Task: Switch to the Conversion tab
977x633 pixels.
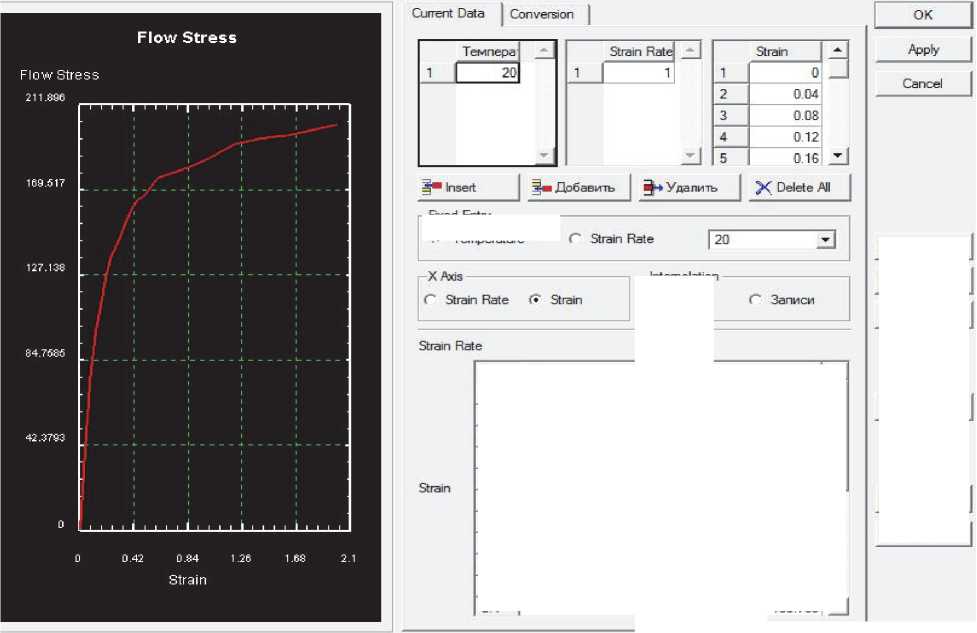Action: (x=542, y=14)
